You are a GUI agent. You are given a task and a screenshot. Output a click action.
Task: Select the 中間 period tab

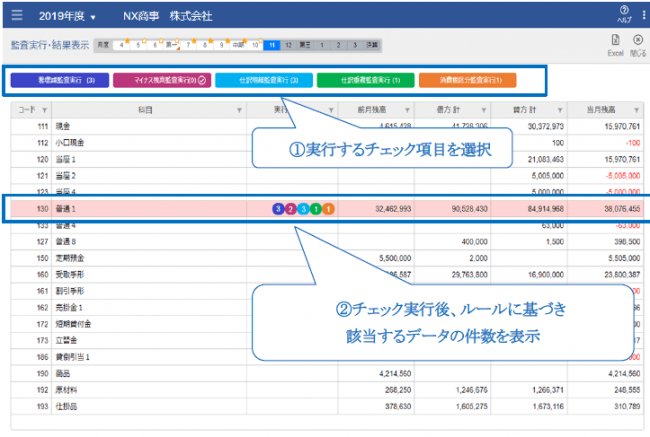(x=238, y=45)
